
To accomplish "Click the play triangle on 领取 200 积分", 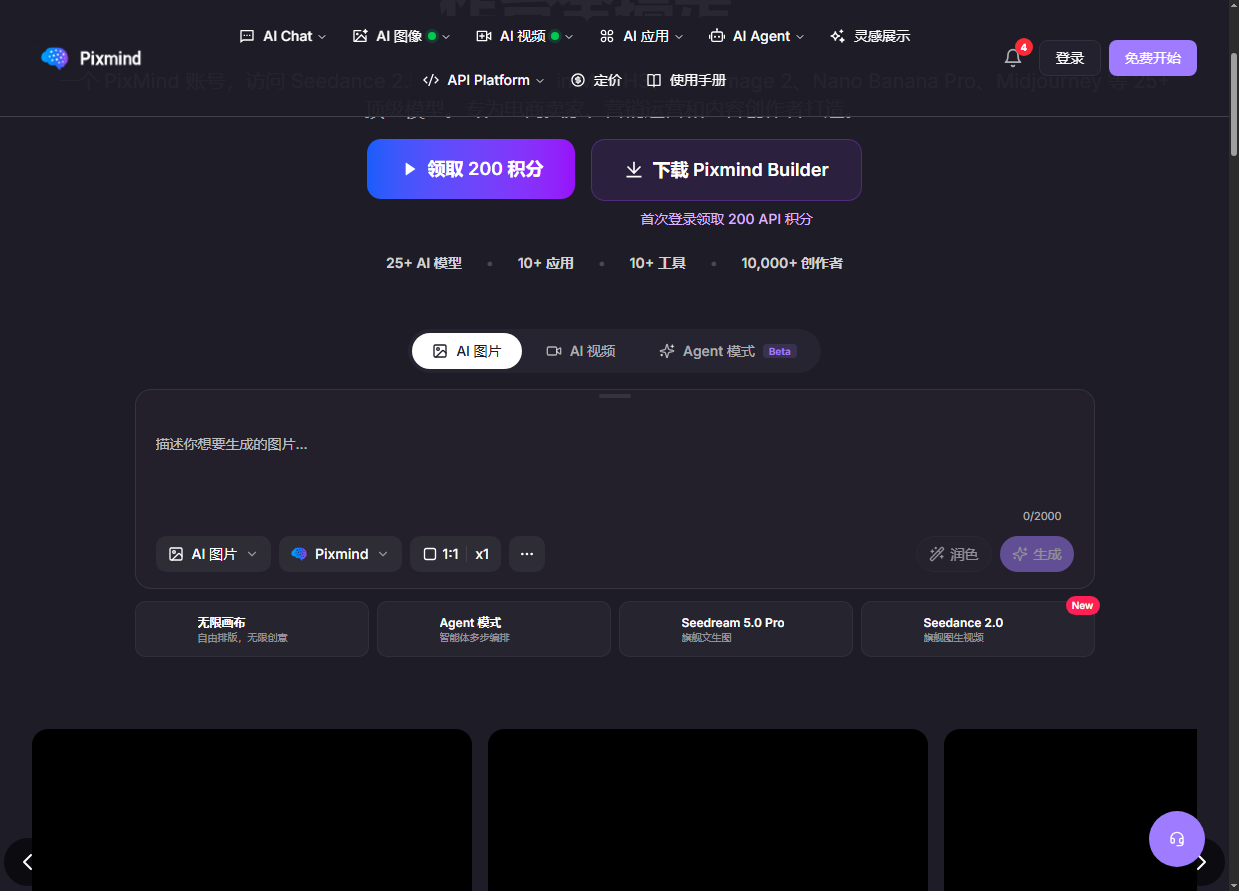I will [409, 169].
